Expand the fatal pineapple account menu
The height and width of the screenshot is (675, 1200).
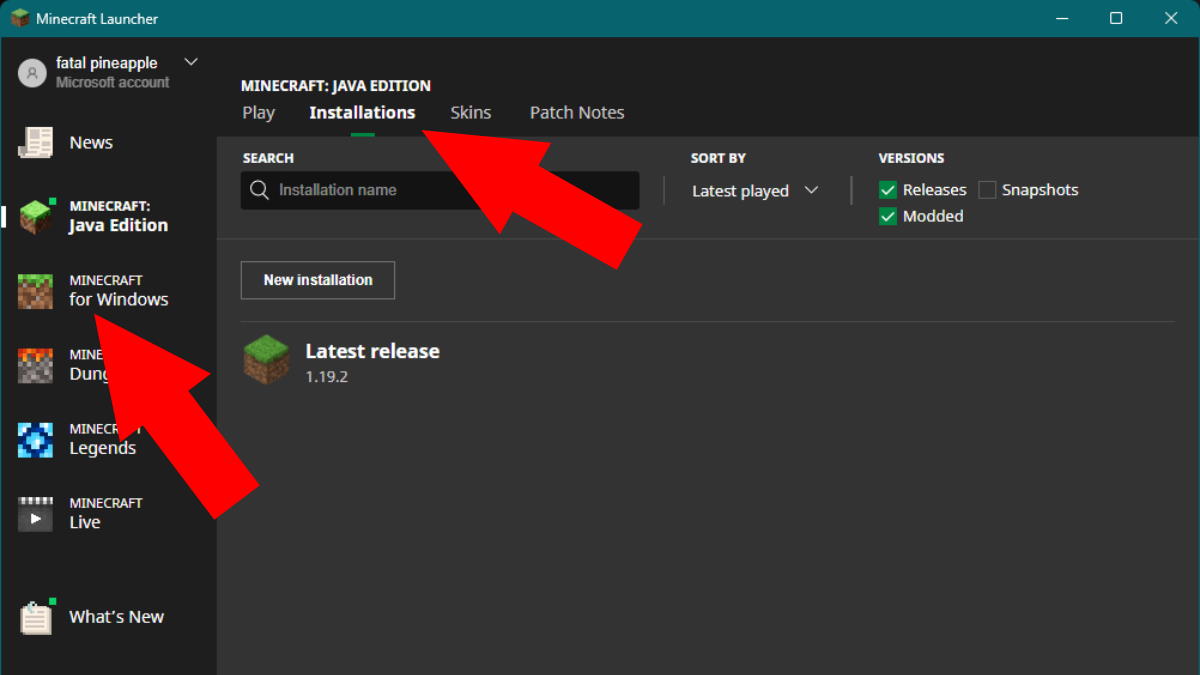(190, 61)
